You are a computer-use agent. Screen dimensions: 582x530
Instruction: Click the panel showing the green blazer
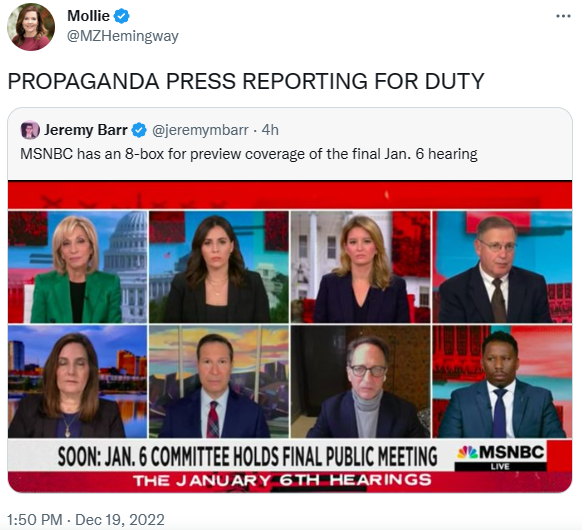(x=78, y=266)
